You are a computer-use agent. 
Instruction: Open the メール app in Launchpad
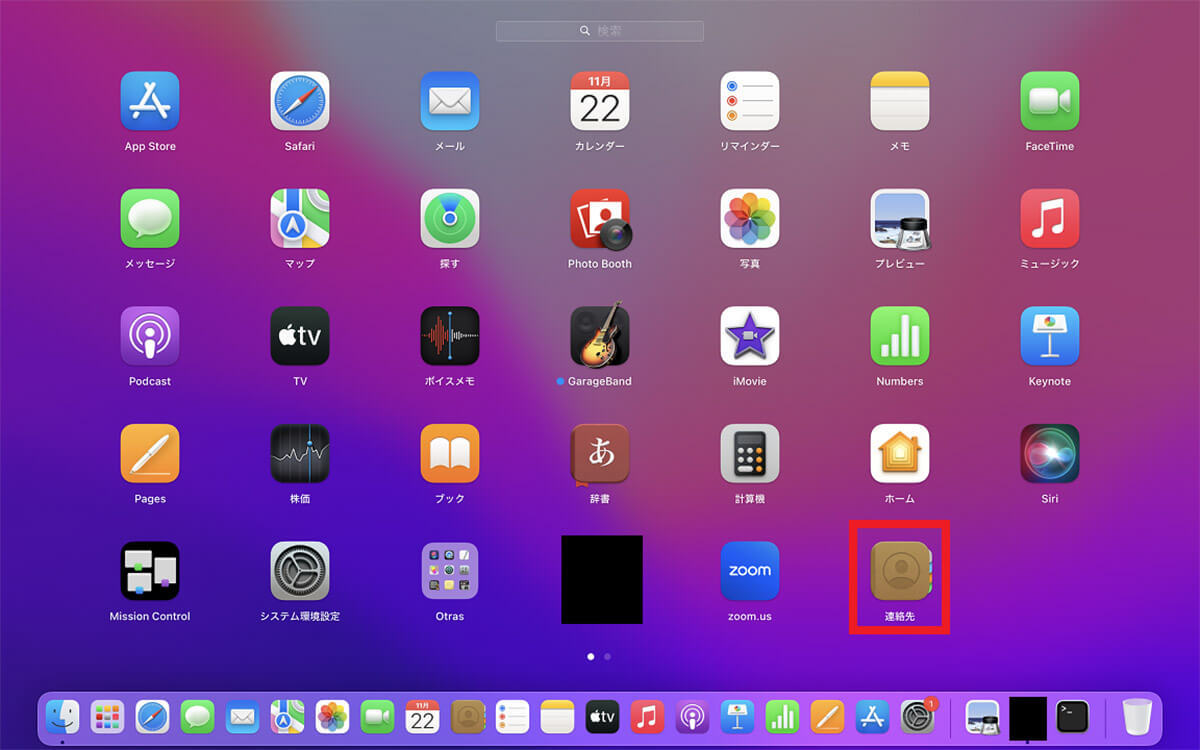click(x=450, y=101)
